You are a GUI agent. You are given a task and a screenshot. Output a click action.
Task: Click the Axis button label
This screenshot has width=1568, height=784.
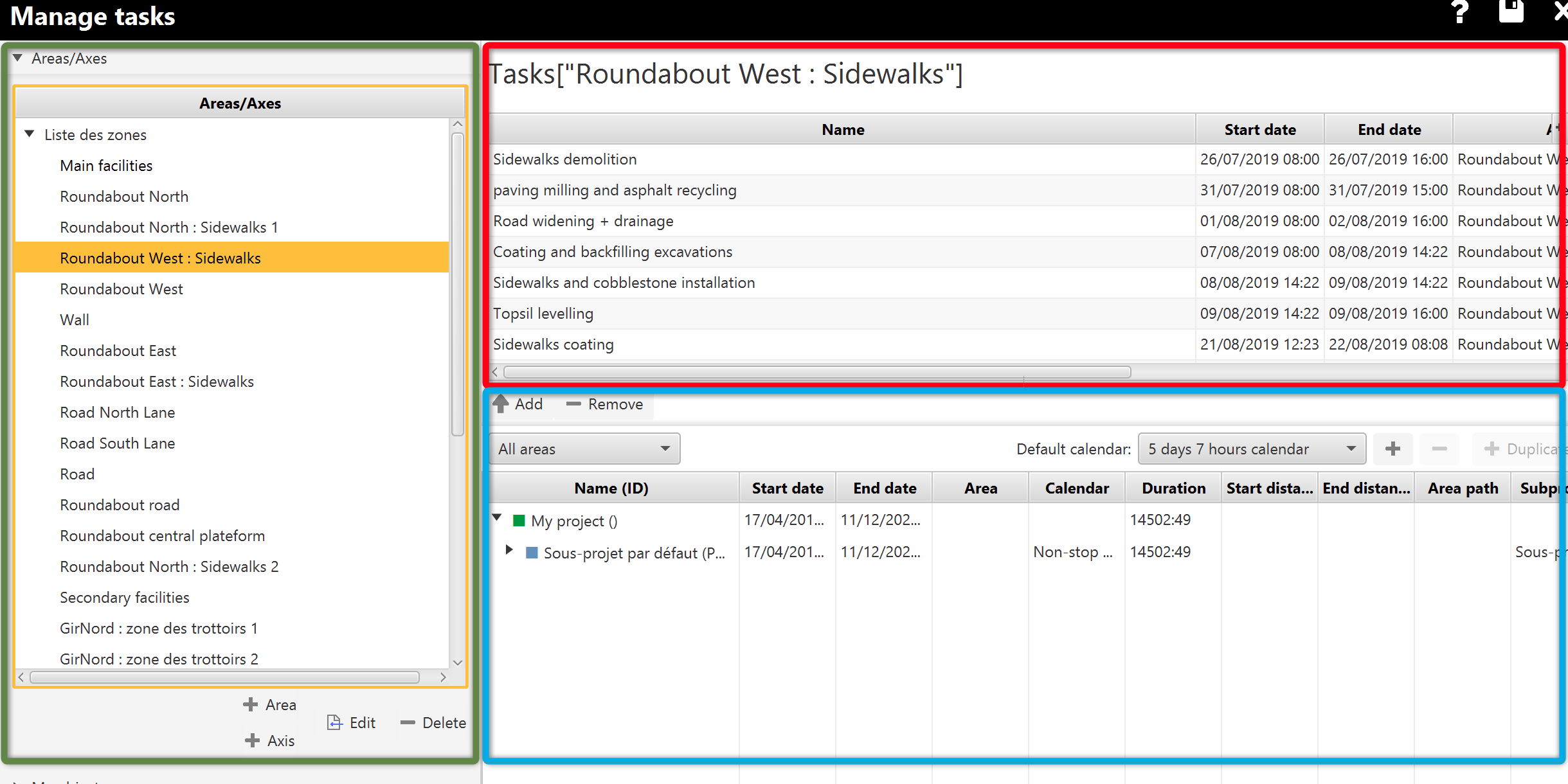point(281,741)
